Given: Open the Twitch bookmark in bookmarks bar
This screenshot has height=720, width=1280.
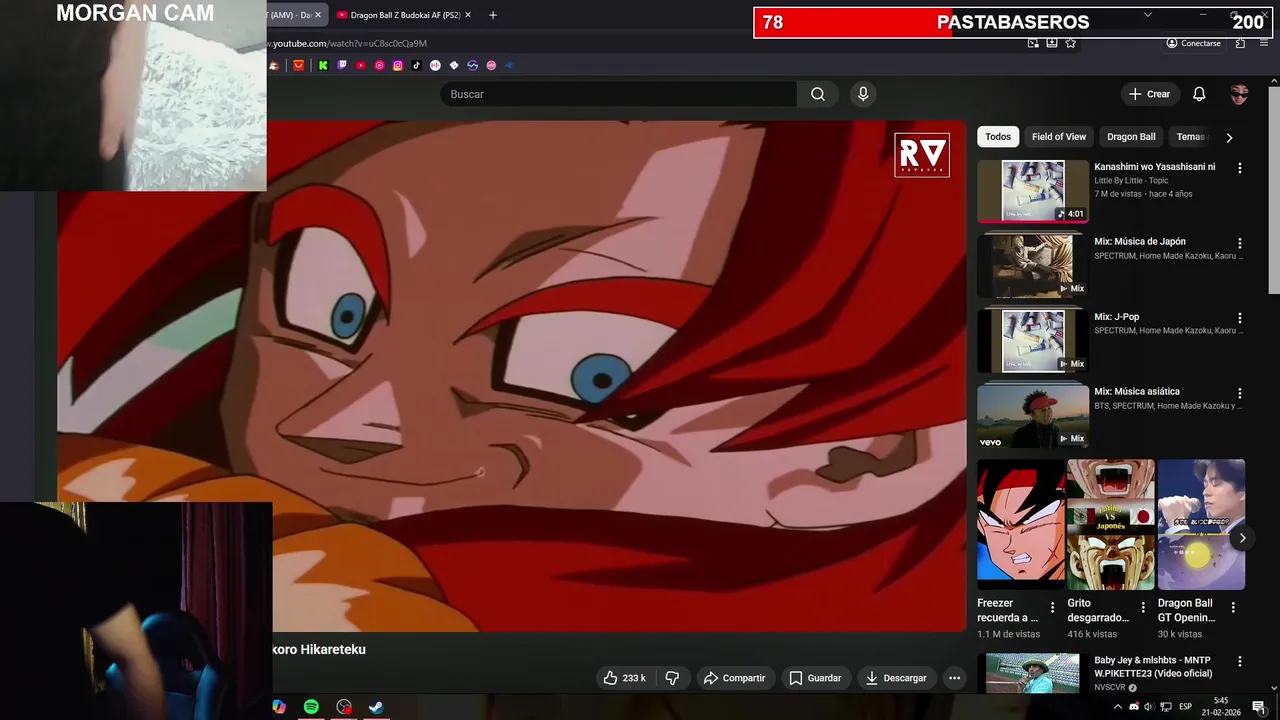Looking at the screenshot, I should (x=342, y=65).
